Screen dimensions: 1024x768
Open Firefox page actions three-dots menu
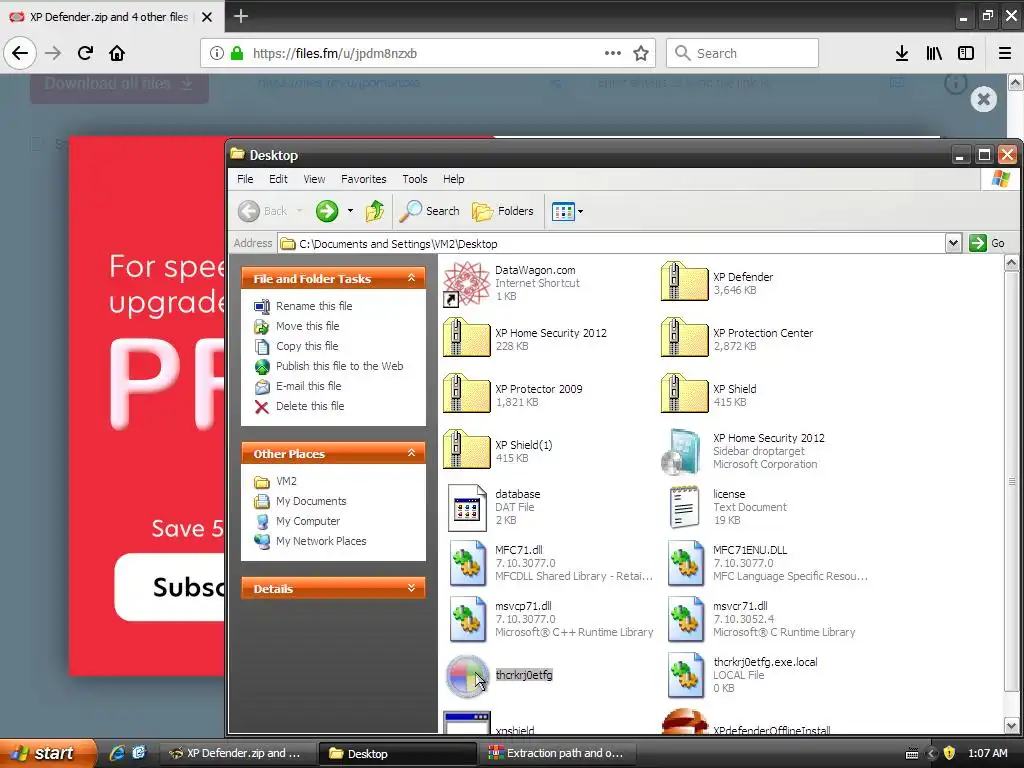coord(613,53)
